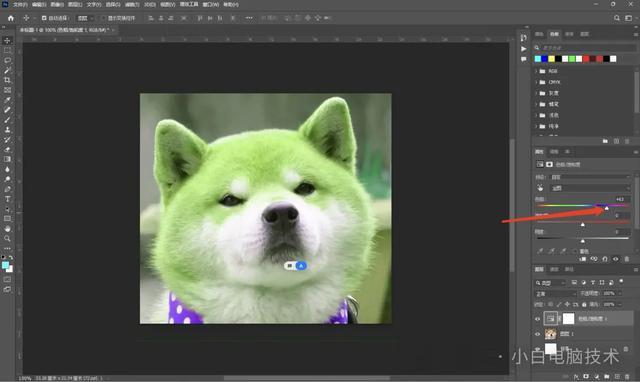Toggle layer filtering switch in Layers panel
Image resolution: width=640 pixels, height=382 pixels.
click(x=621, y=281)
